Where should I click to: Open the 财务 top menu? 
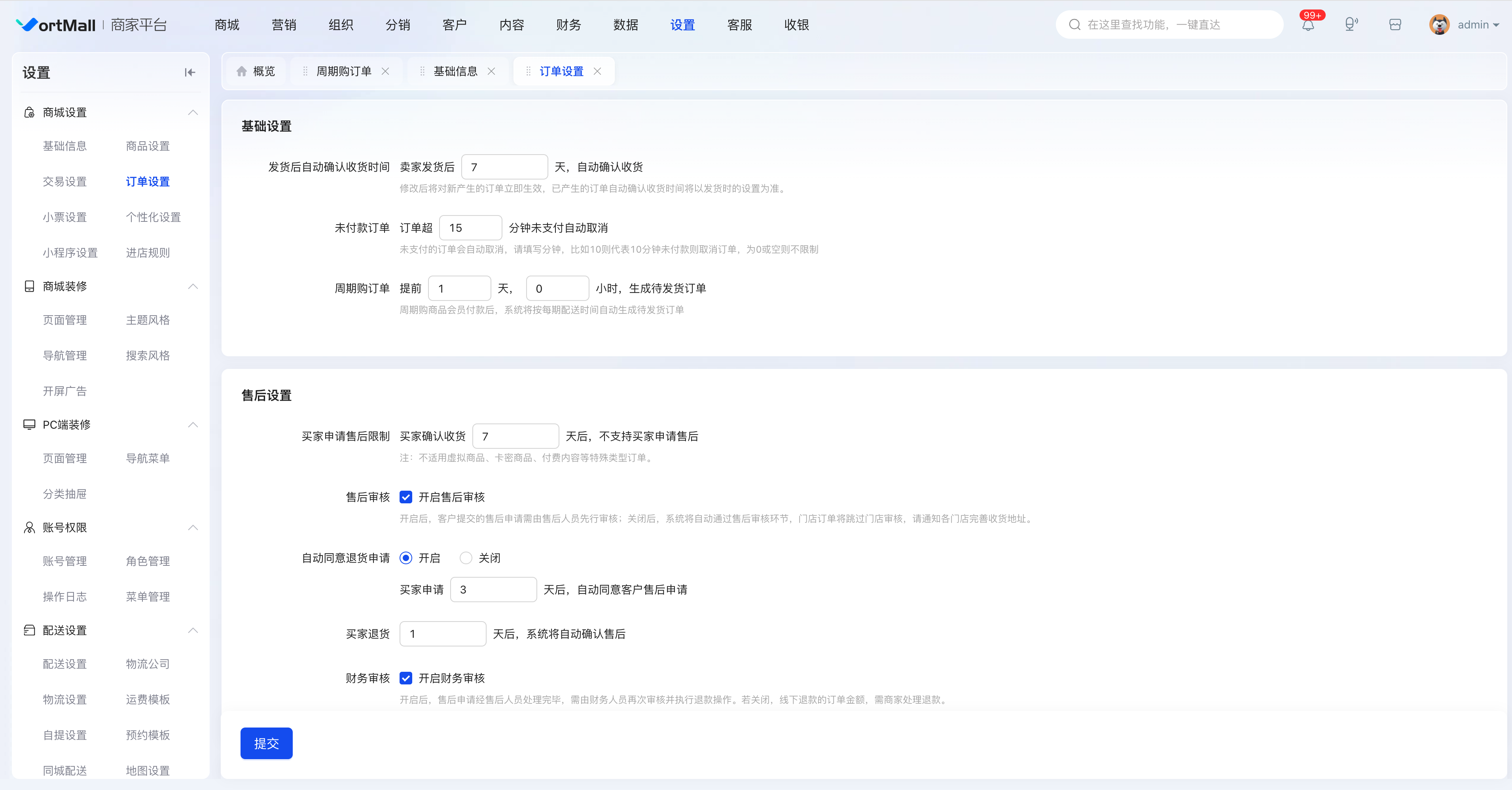(569, 25)
